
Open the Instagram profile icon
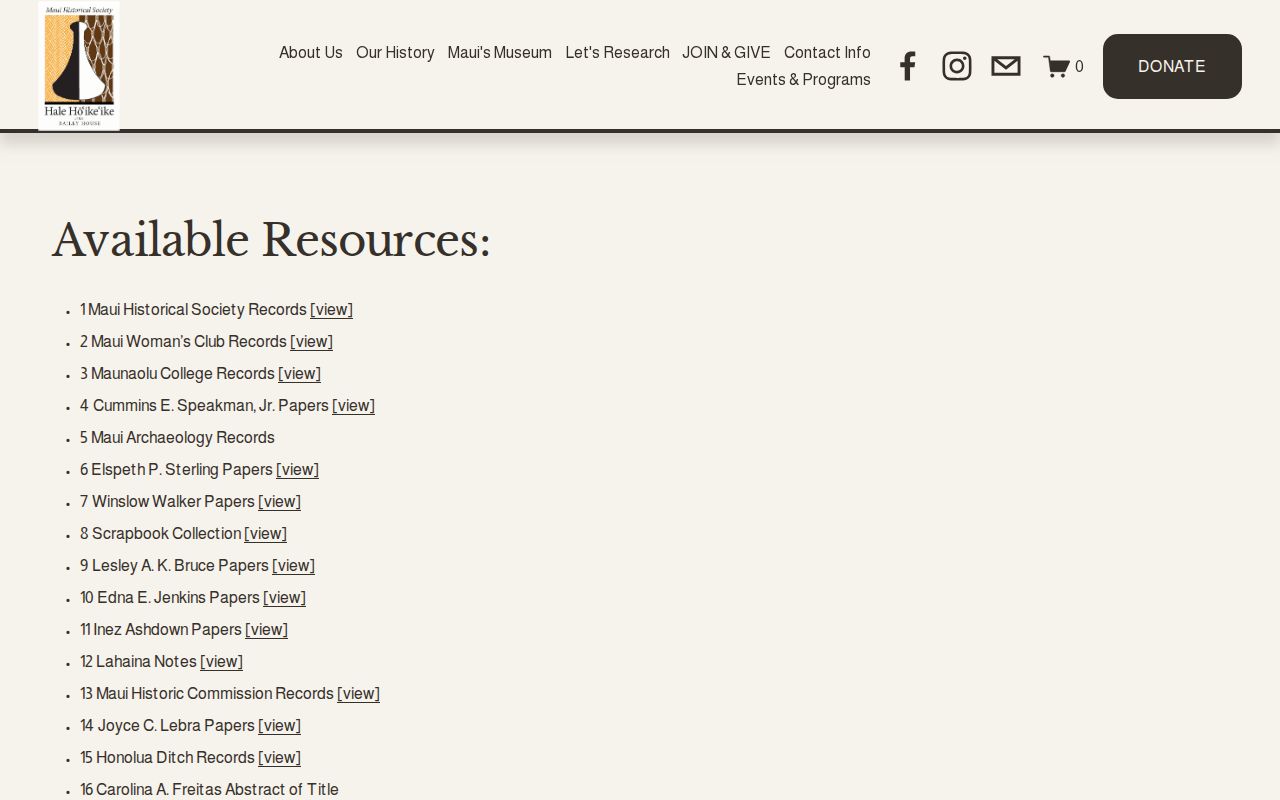[x=957, y=66]
